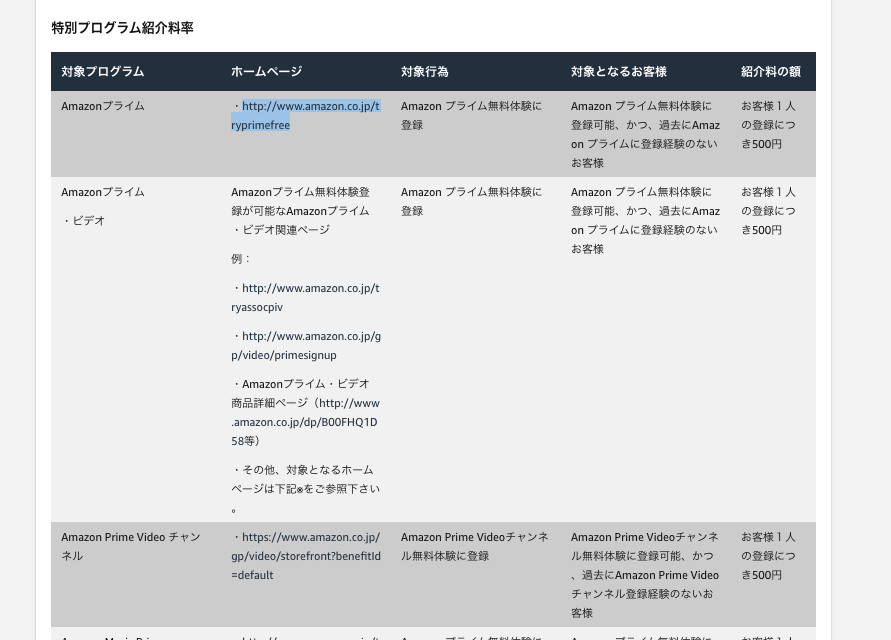891x640 pixels.
Task: Click 例： label in the homepage column
Action: (x=241, y=259)
